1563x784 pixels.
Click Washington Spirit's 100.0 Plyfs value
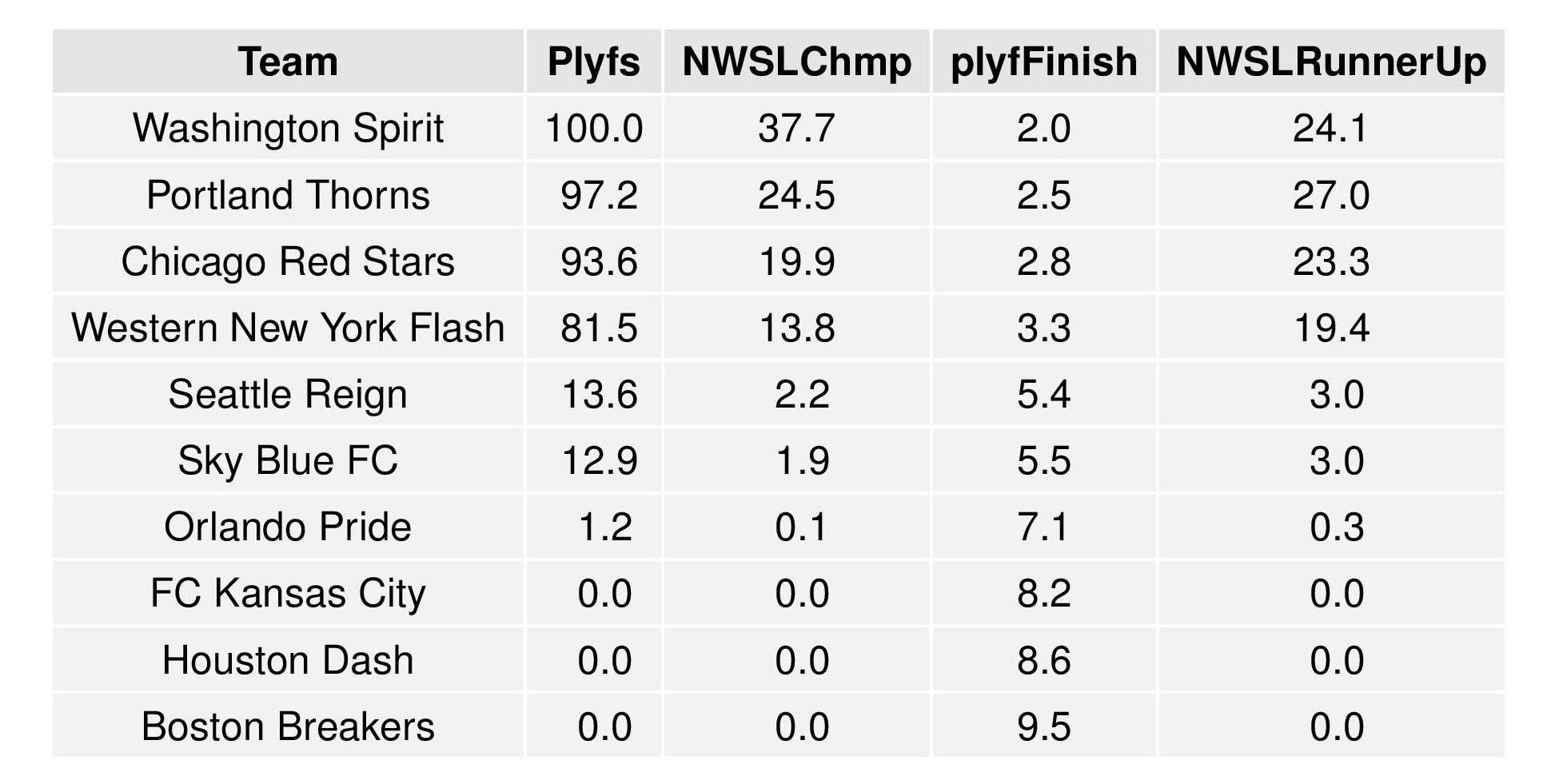[x=593, y=128]
